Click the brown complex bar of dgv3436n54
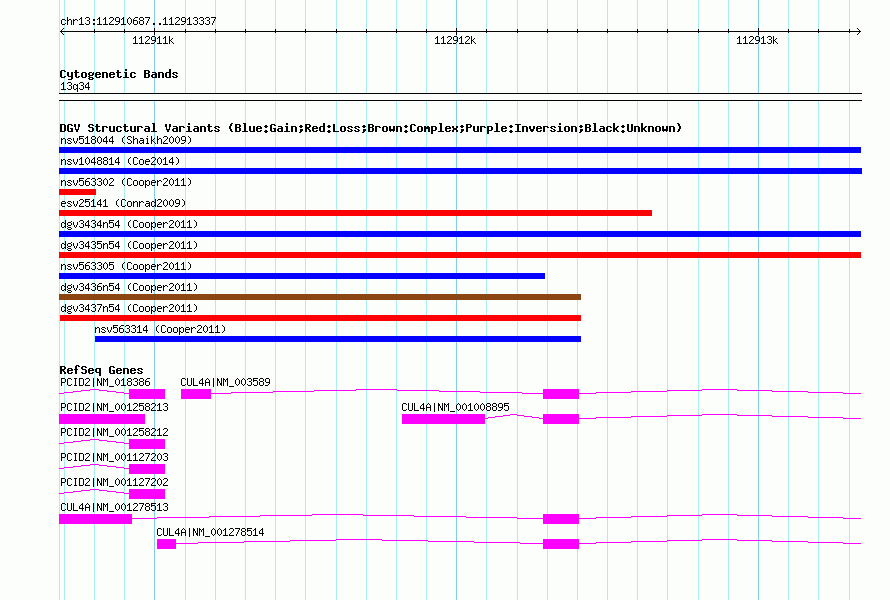 320,297
